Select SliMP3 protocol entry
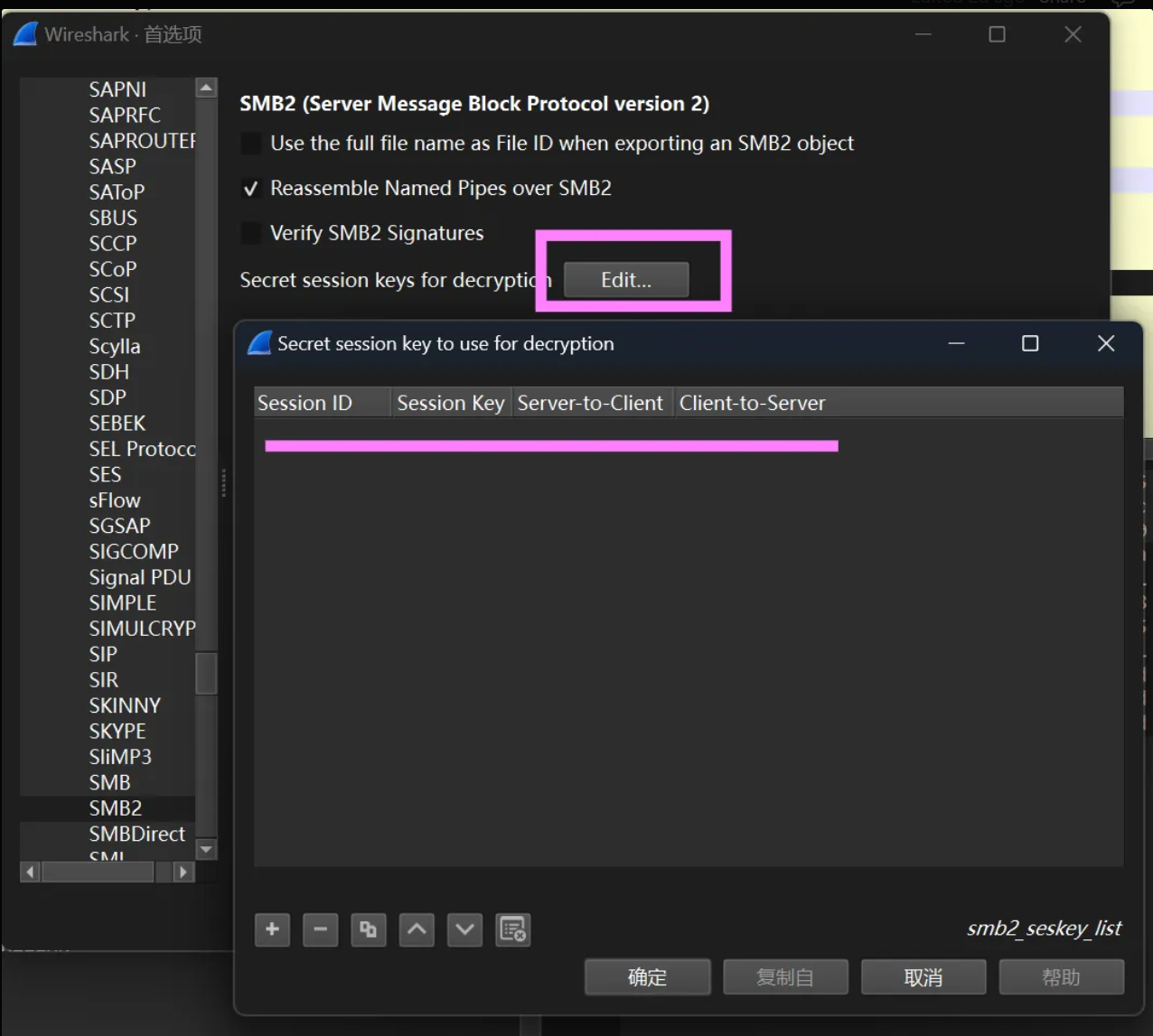 coord(120,757)
